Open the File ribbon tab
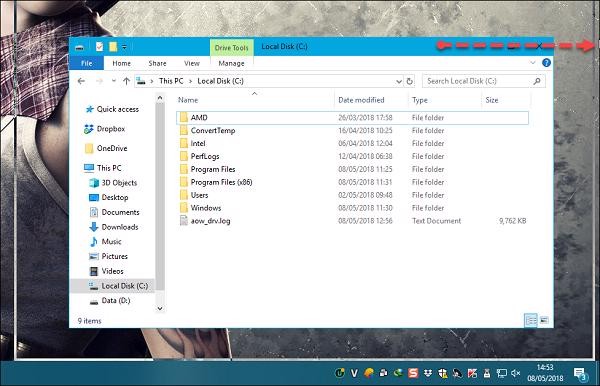The image size is (600, 386). coord(86,63)
